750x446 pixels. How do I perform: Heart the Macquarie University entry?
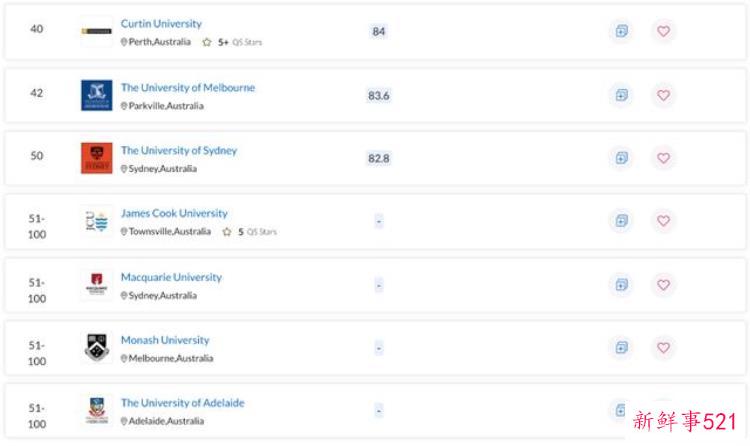663,285
